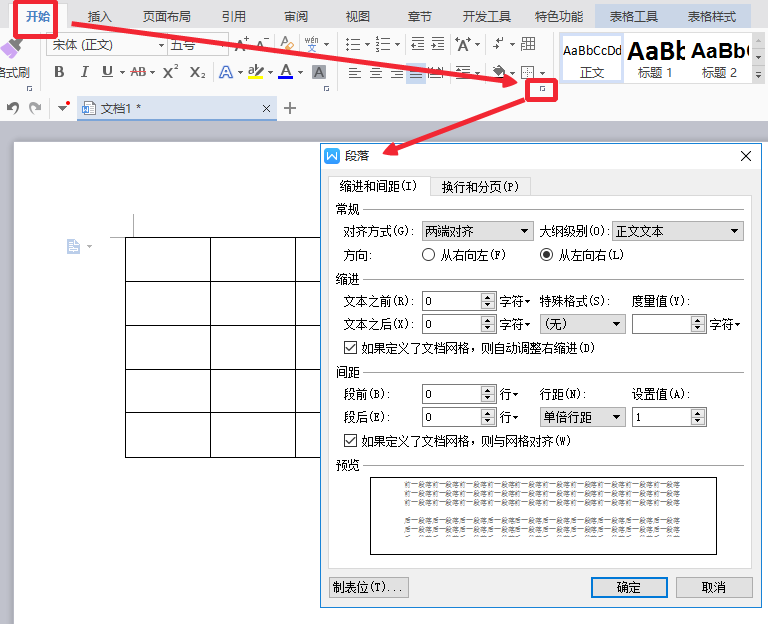Viewport: 768px width, 624px height.
Task: Click 取消 button in paragraph dialog
Action: click(x=714, y=587)
